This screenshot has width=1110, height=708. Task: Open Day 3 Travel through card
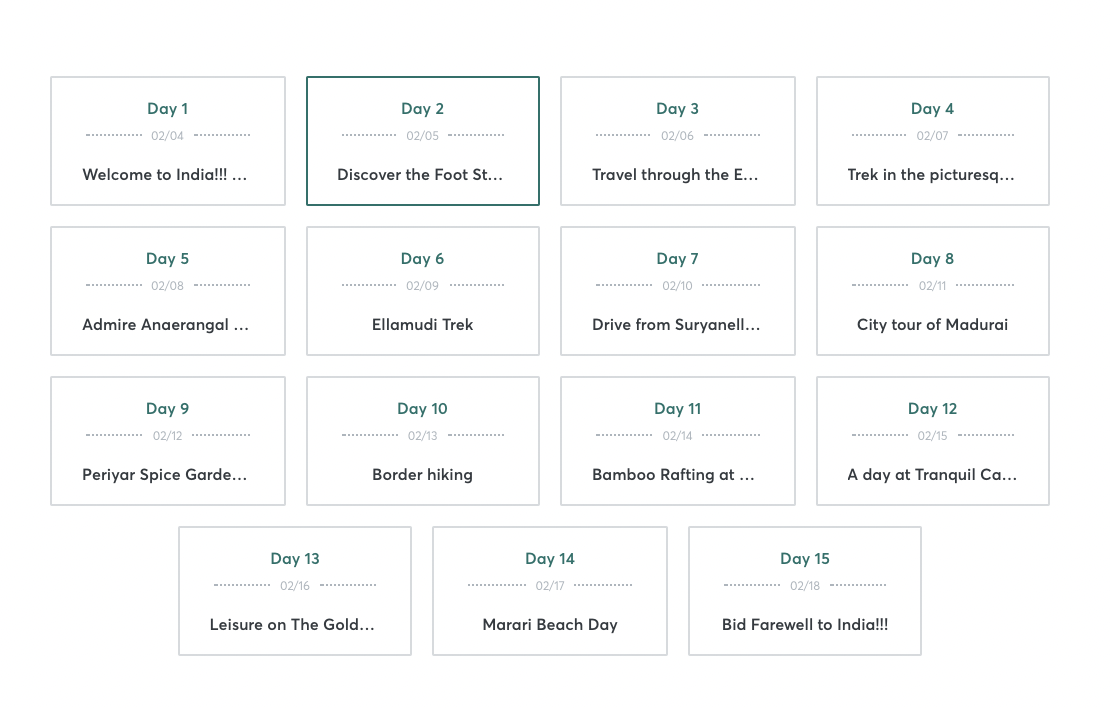[x=677, y=141]
